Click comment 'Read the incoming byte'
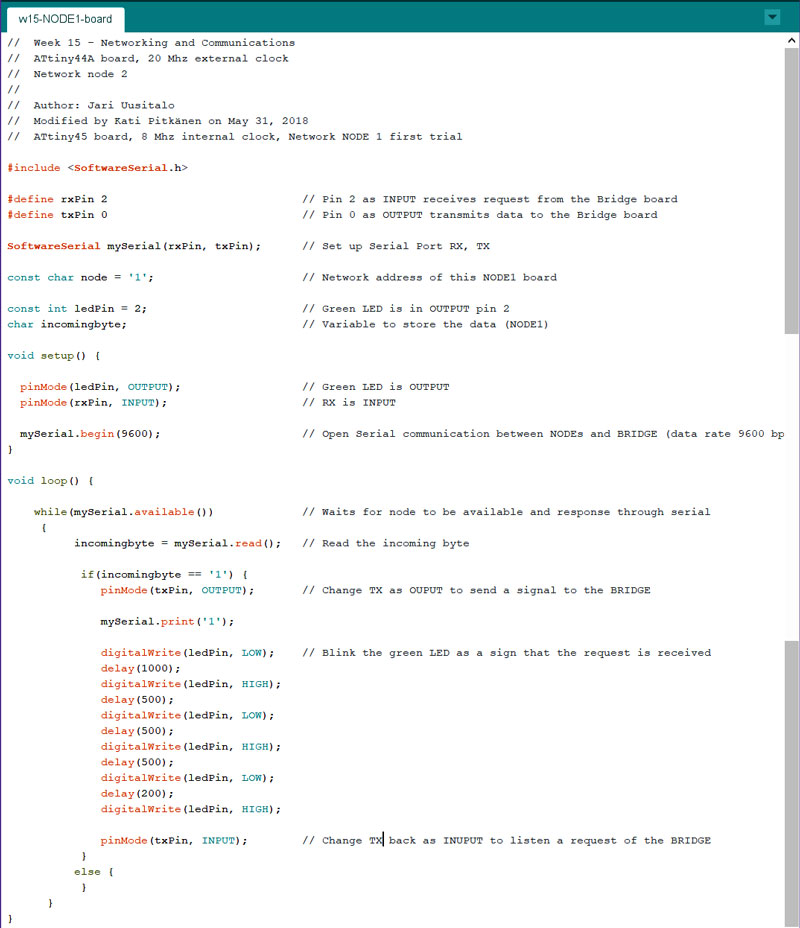The width and height of the screenshot is (800, 928). coord(395,543)
